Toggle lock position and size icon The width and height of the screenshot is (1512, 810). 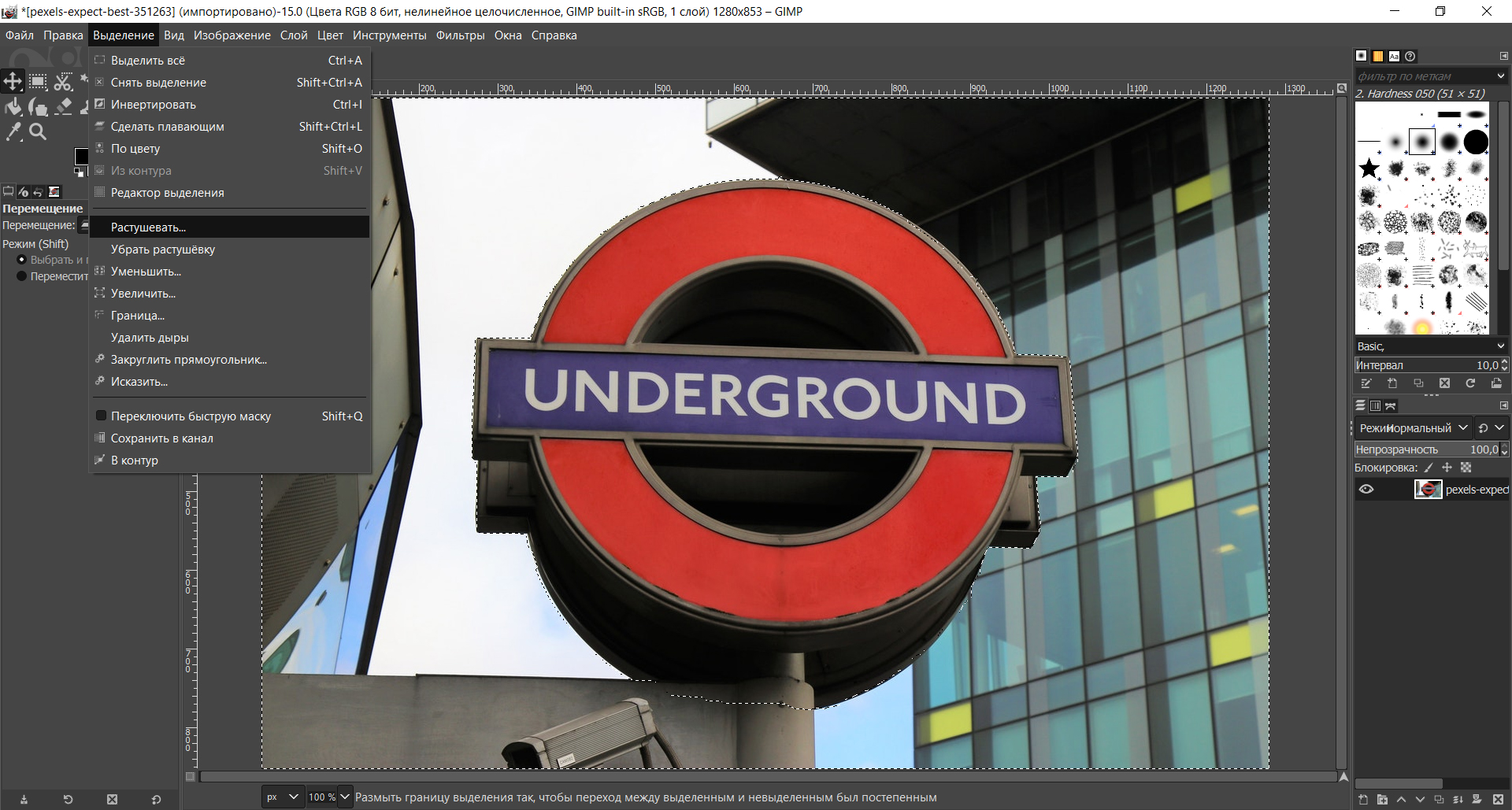[1447, 468]
